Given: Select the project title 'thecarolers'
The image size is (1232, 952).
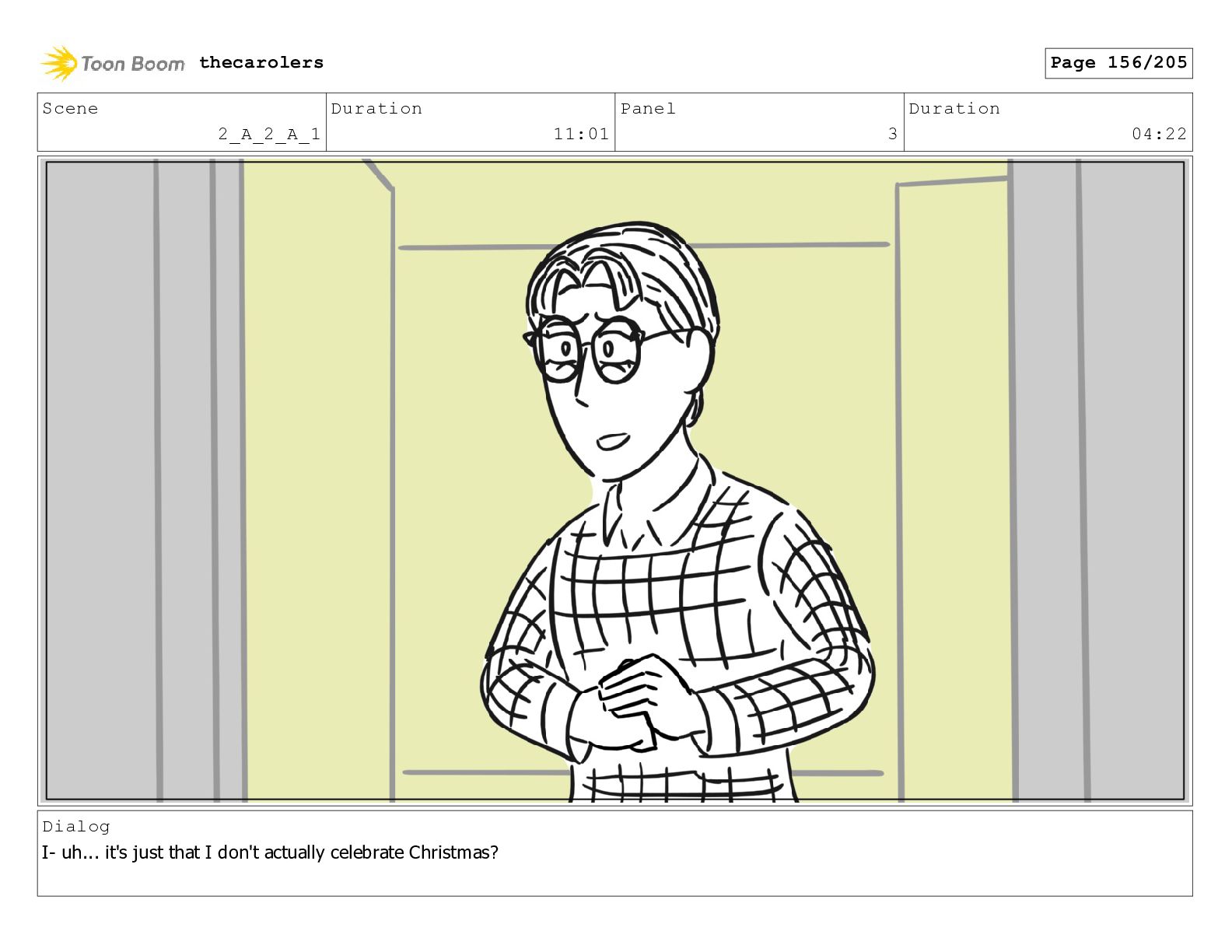Looking at the screenshot, I should pos(261,62).
